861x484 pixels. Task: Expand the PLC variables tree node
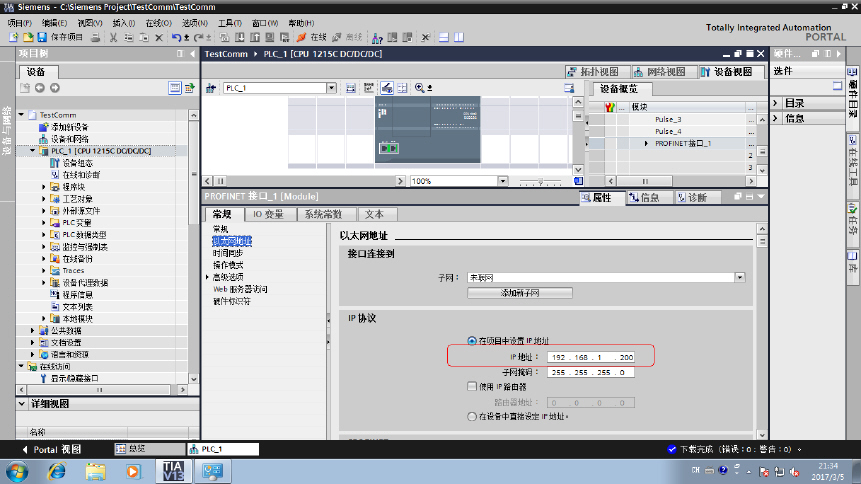coord(44,222)
